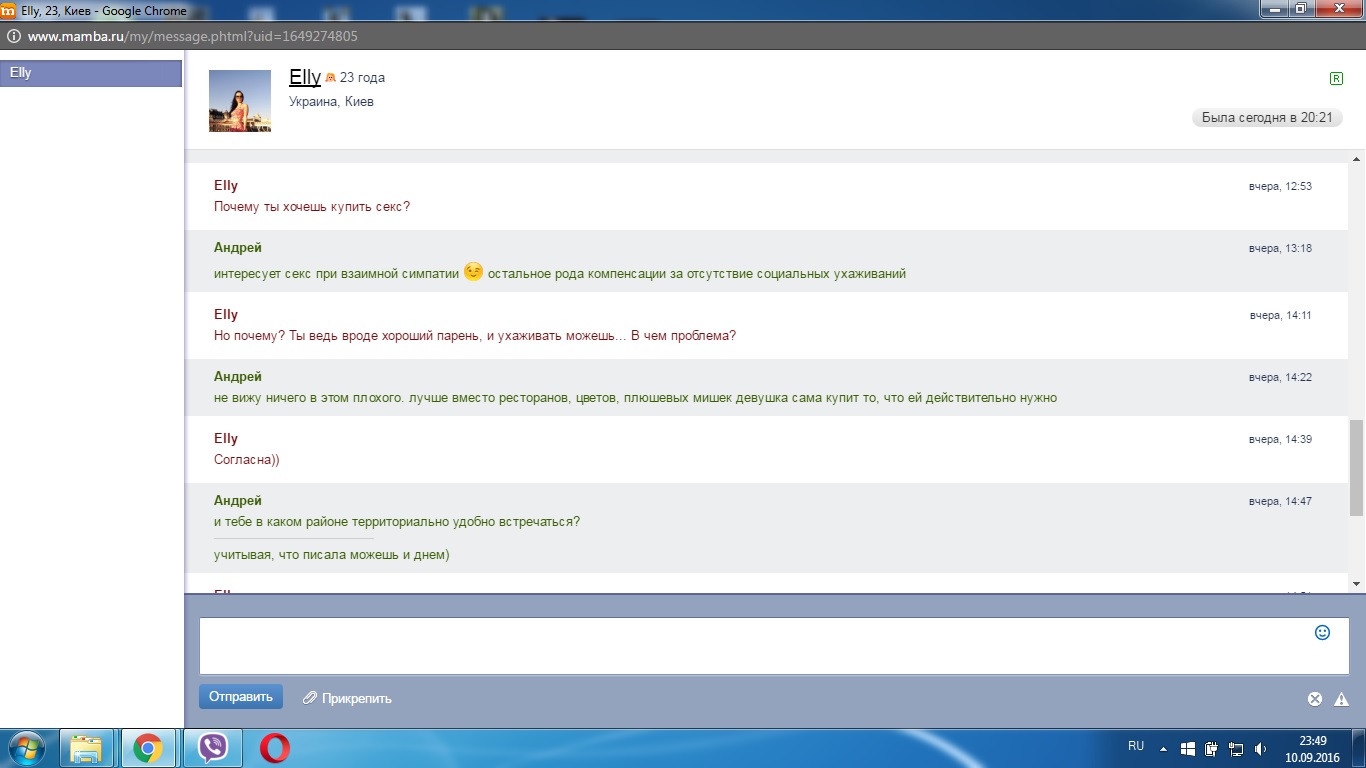The height and width of the screenshot is (768, 1366).
Task: Click the winking emoji in Андрей's message
Action: [x=473, y=271]
